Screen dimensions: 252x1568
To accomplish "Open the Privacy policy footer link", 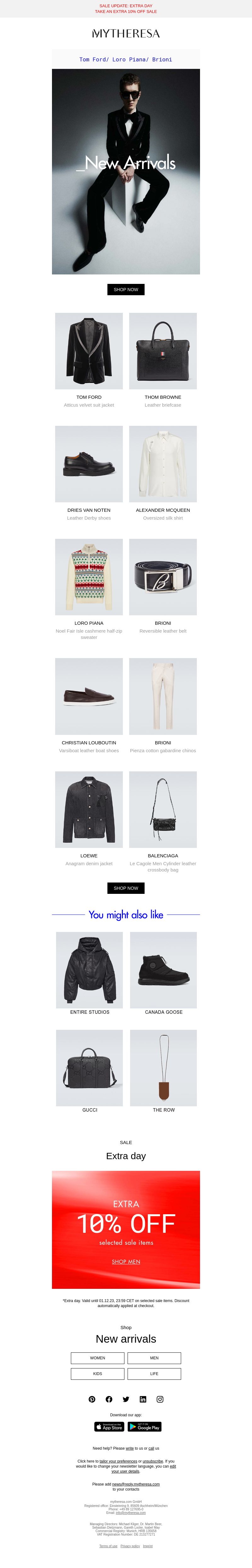I will point(130,1546).
